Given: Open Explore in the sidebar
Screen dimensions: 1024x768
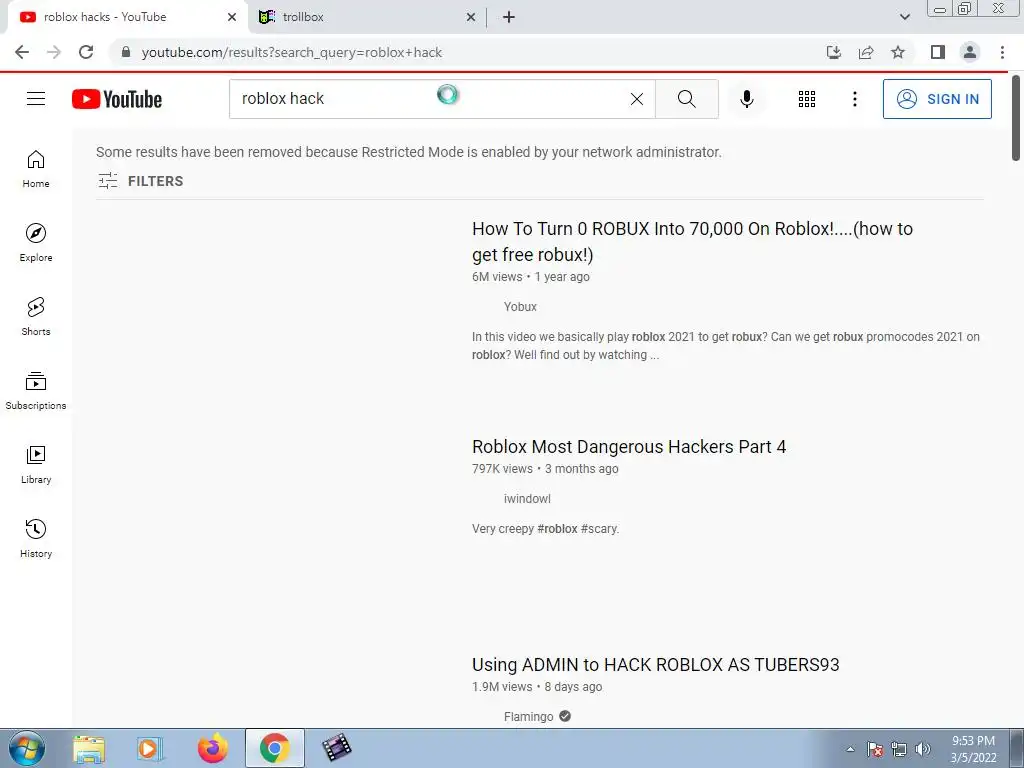Looking at the screenshot, I should [36, 242].
